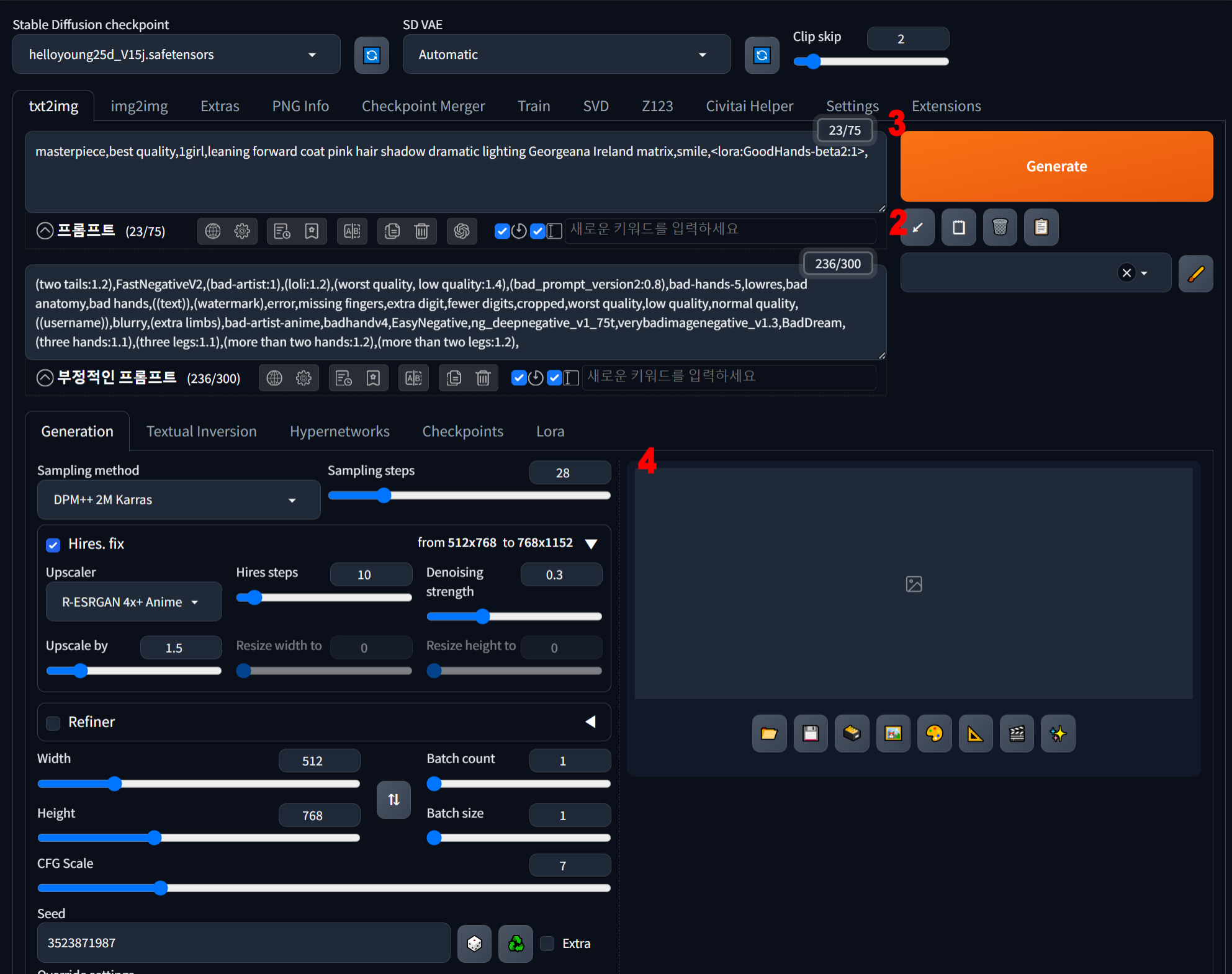Open the Sampling method dropdown
This screenshot has width=1232, height=974.
click(179, 500)
